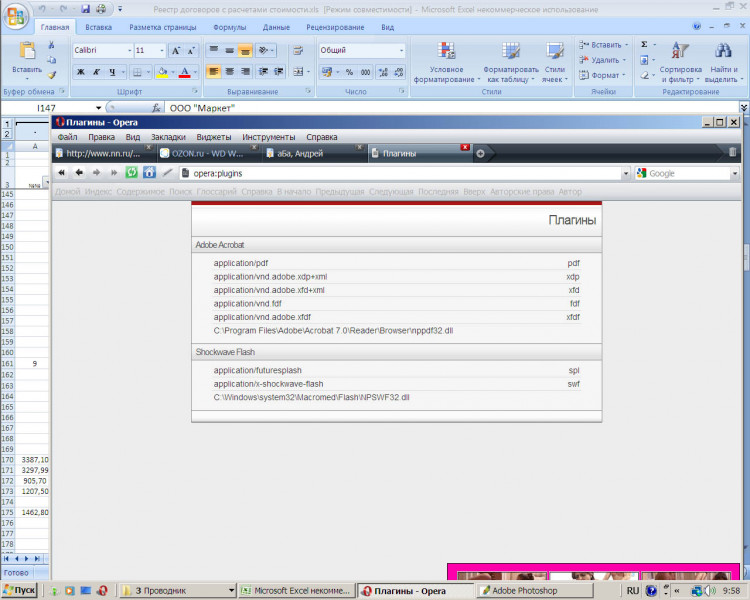Screen dimensions: 750x600
Task: Switch to the Данные ribbon tab
Action: pos(276,27)
